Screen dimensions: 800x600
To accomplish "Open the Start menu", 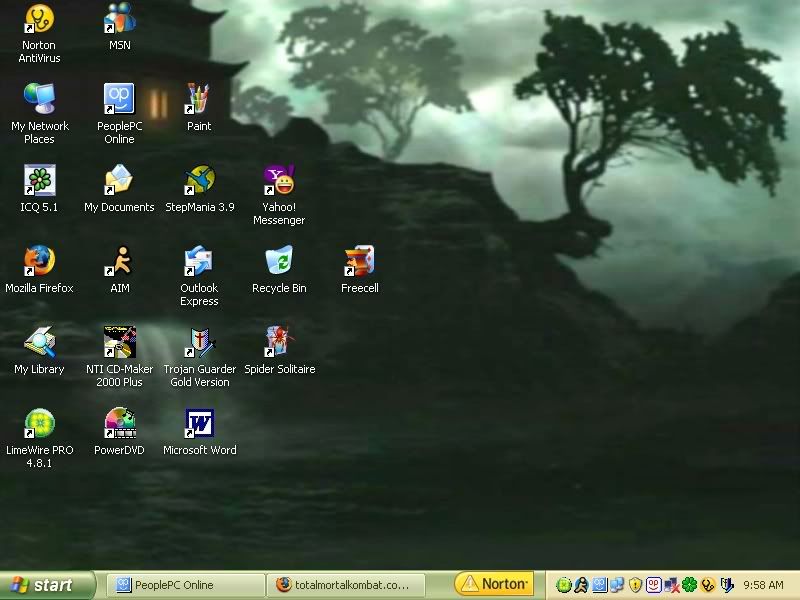I will tap(47, 585).
